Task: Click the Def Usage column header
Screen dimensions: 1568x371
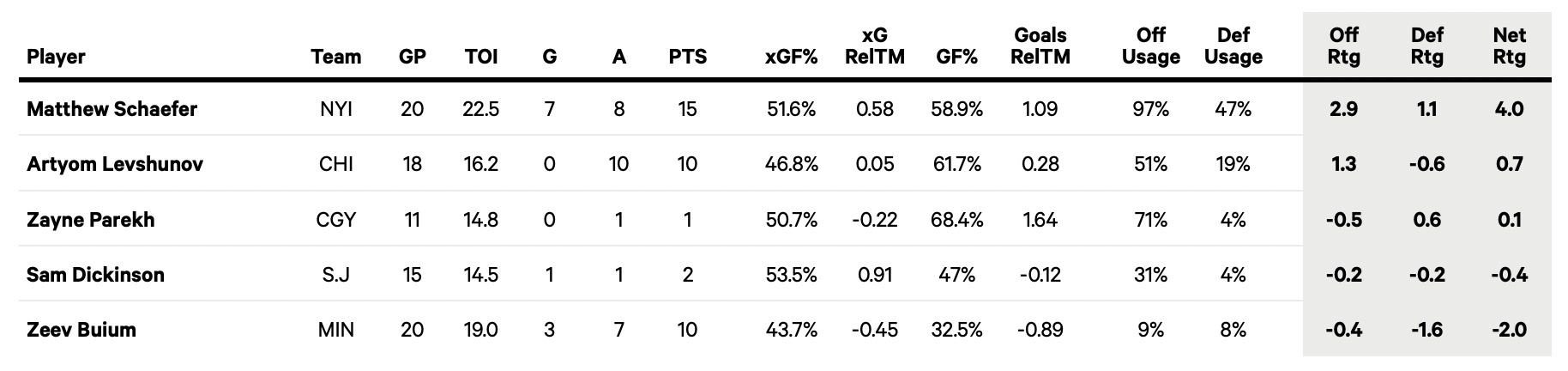Action: click(1233, 46)
